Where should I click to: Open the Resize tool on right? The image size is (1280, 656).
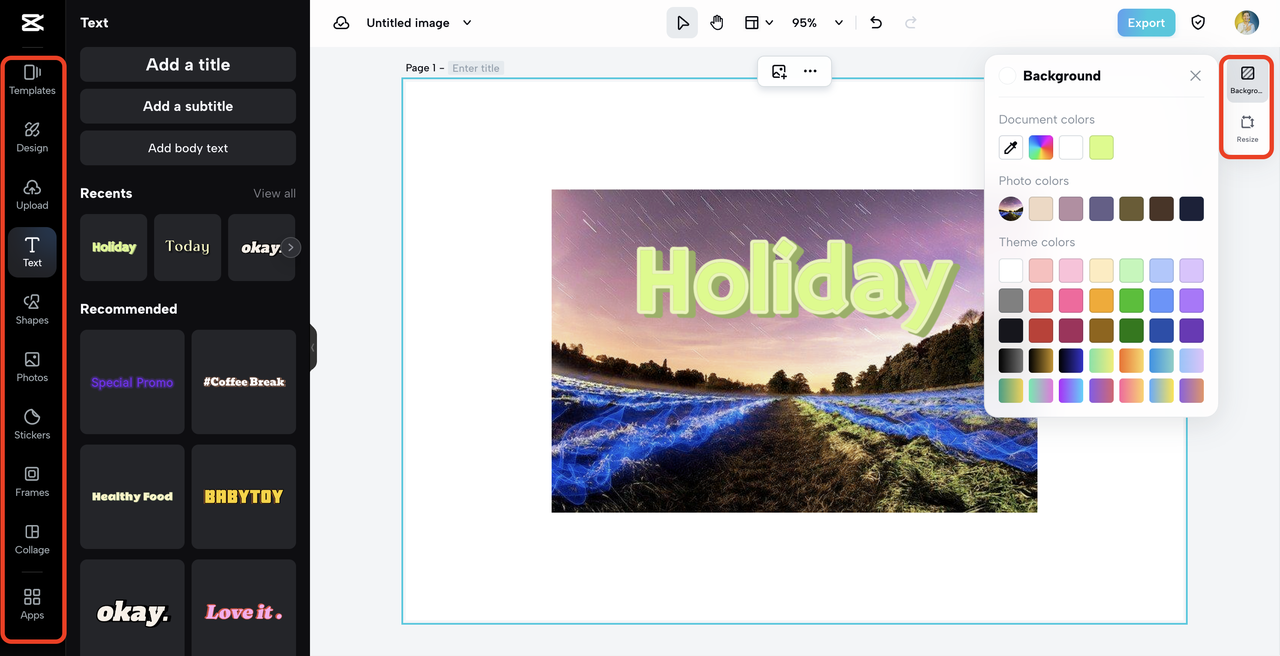click(1247, 129)
